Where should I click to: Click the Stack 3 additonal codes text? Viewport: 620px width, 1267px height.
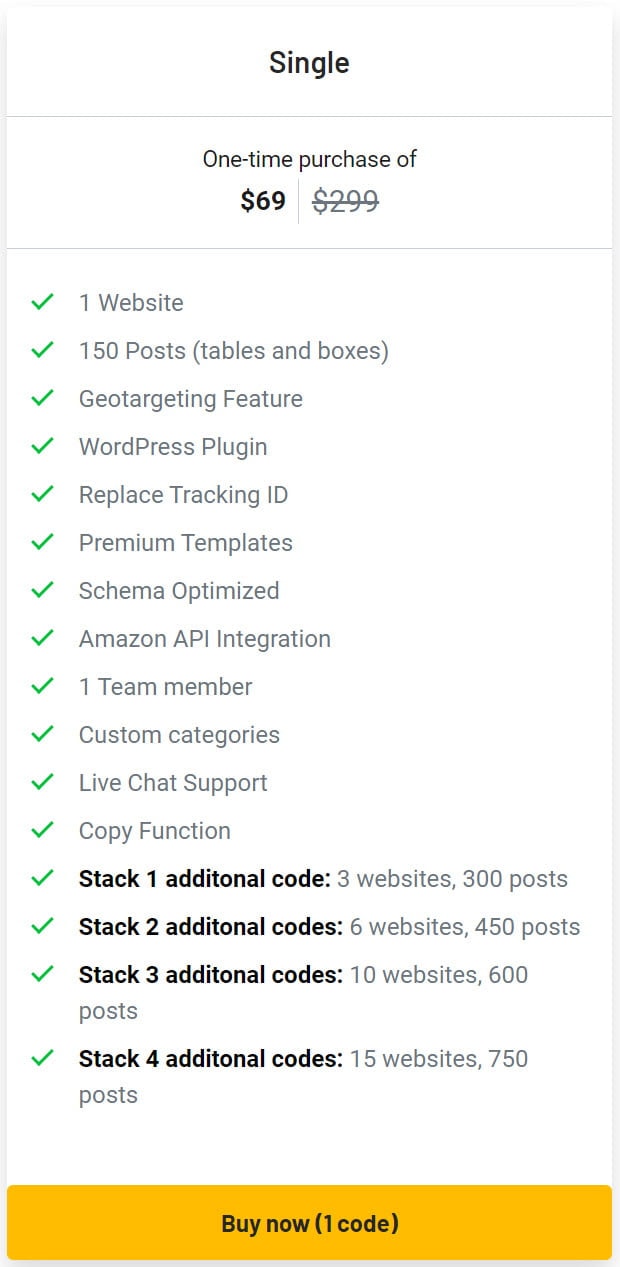tap(211, 975)
